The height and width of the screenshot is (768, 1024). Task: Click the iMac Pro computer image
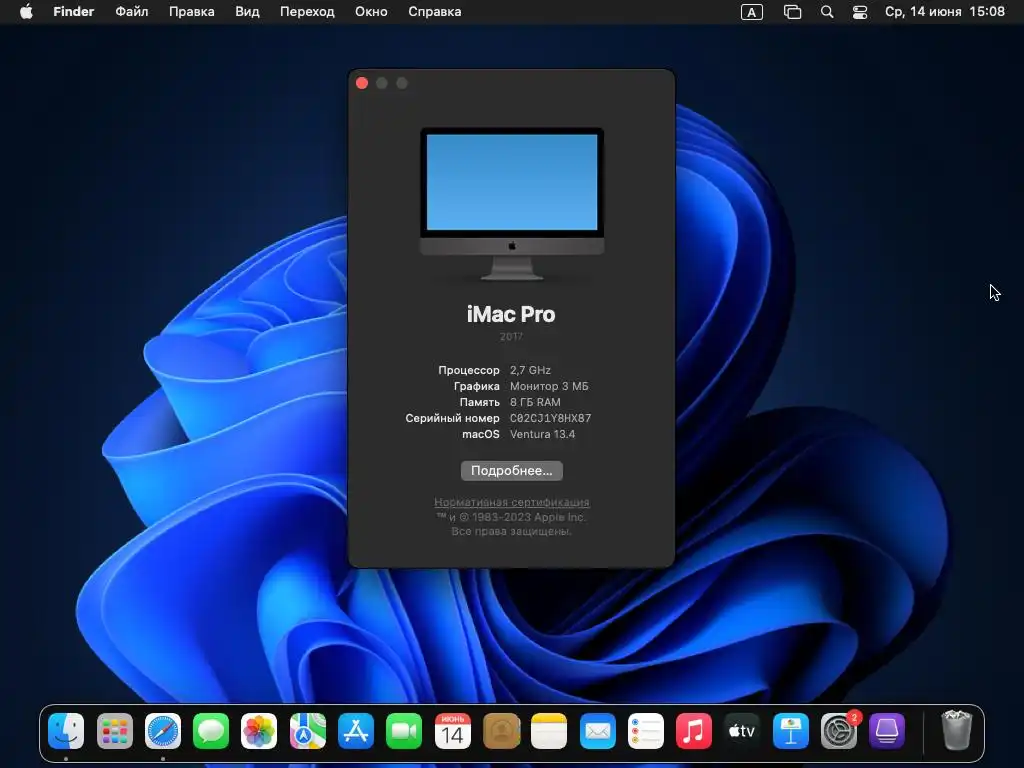point(511,204)
